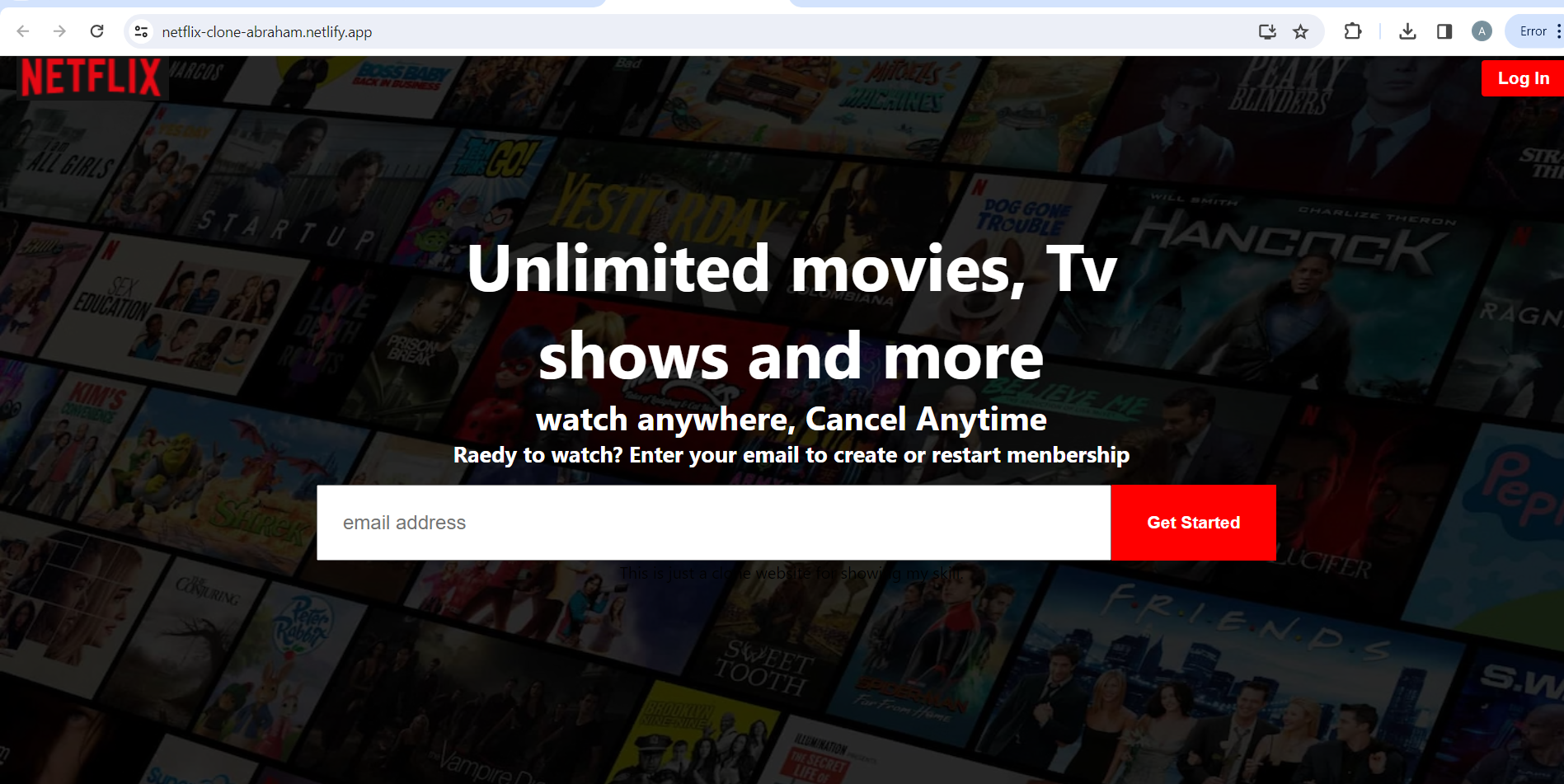Bookmark this page with the star icon

tap(1300, 31)
